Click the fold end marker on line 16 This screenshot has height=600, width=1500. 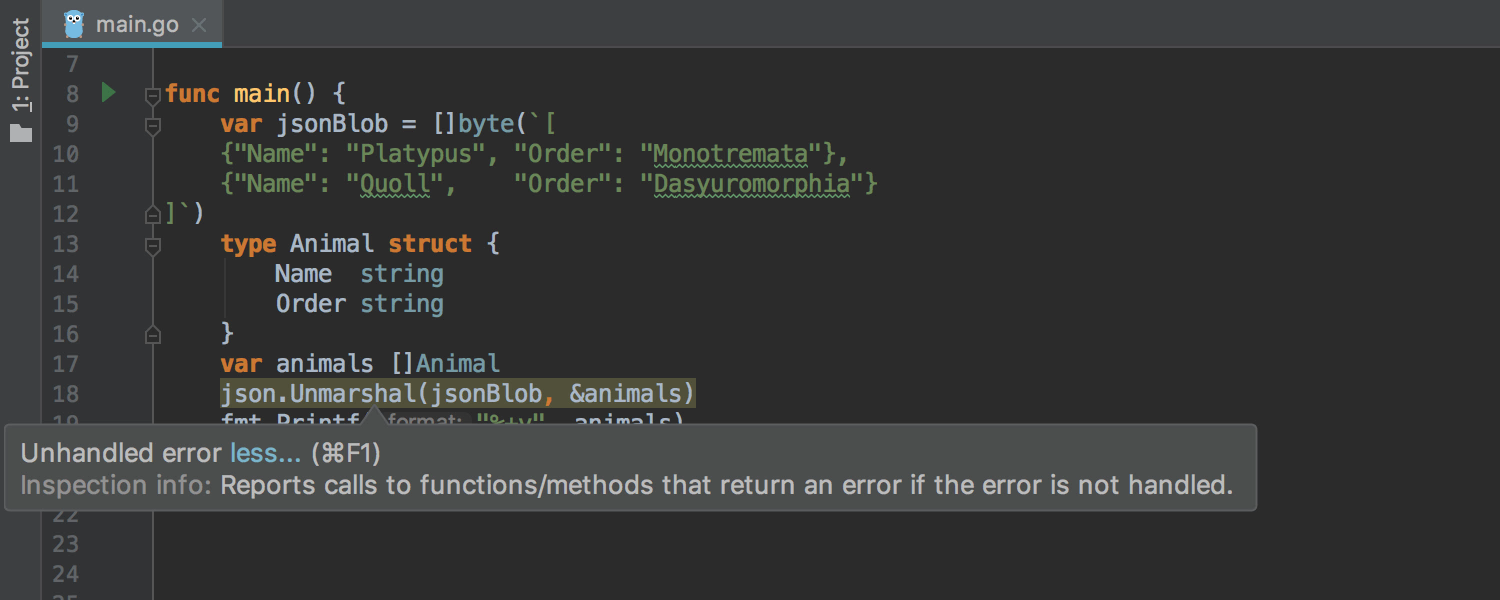(x=153, y=334)
